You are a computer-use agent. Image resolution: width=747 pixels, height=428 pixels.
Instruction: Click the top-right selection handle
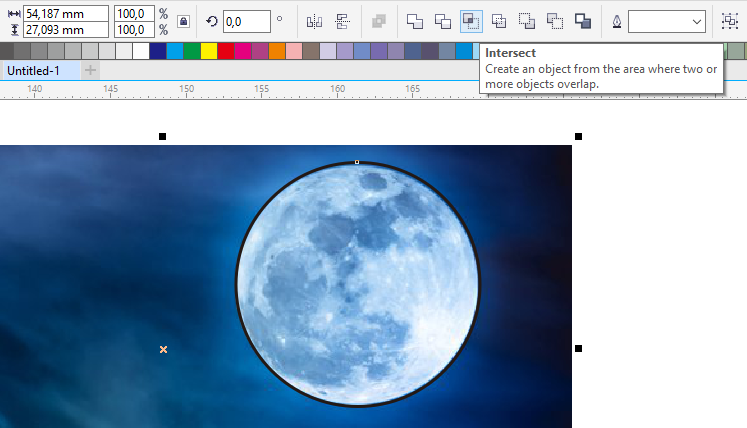(x=578, y=137)
